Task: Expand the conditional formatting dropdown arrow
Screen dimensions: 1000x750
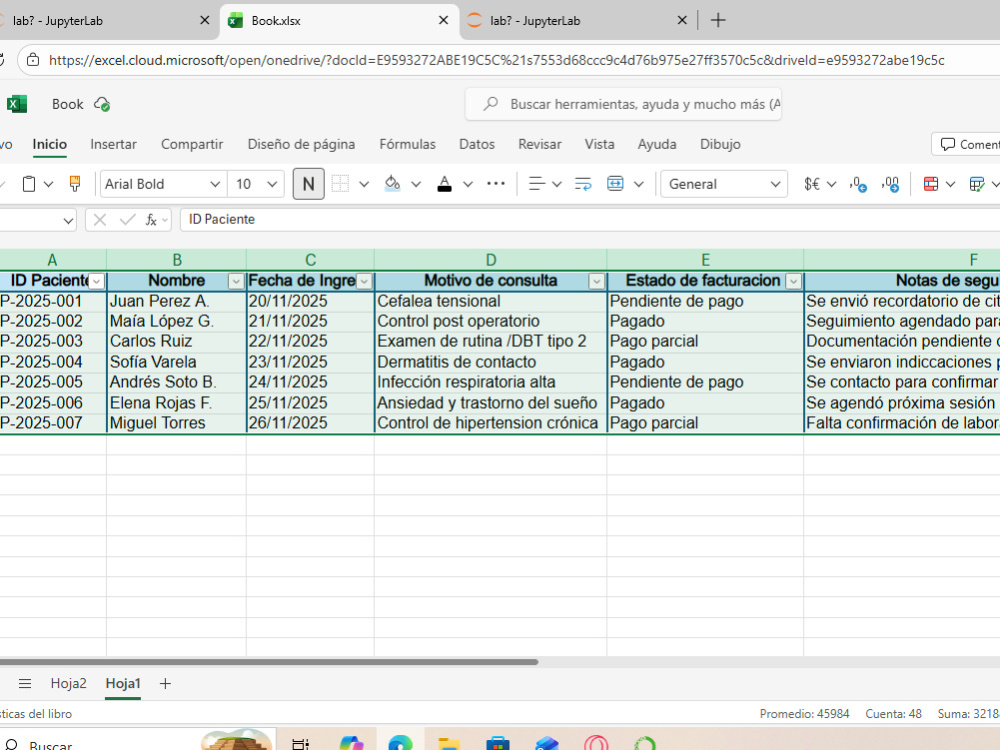Action: click(x=950, y=184)
